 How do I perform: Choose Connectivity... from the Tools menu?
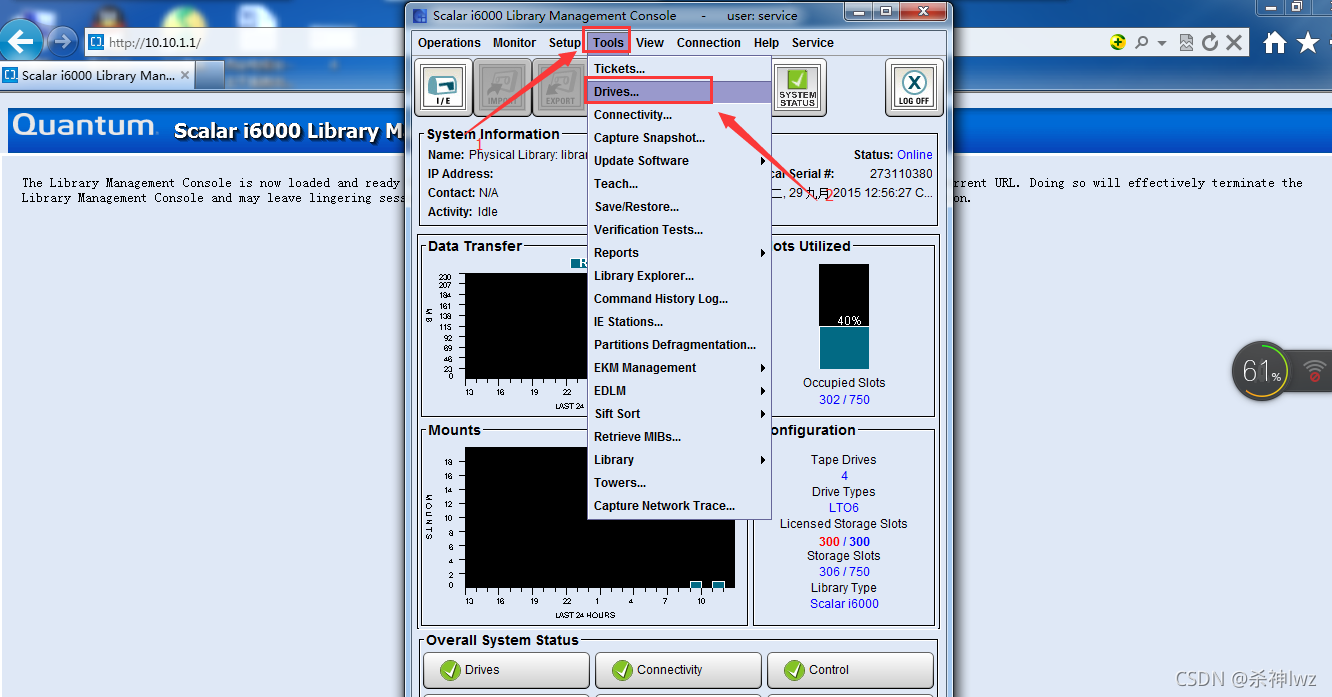[x=679, y=115]
